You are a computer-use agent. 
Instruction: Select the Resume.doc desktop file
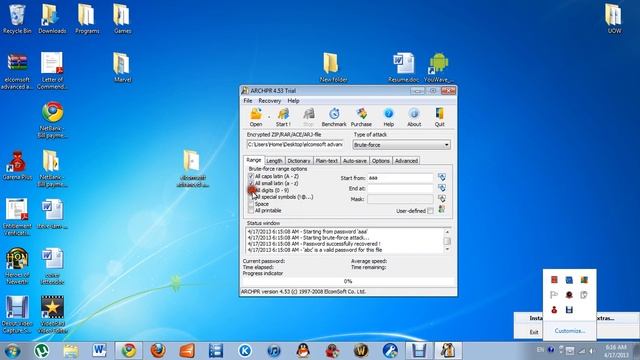pyautogui.click(x=403, y=67)
